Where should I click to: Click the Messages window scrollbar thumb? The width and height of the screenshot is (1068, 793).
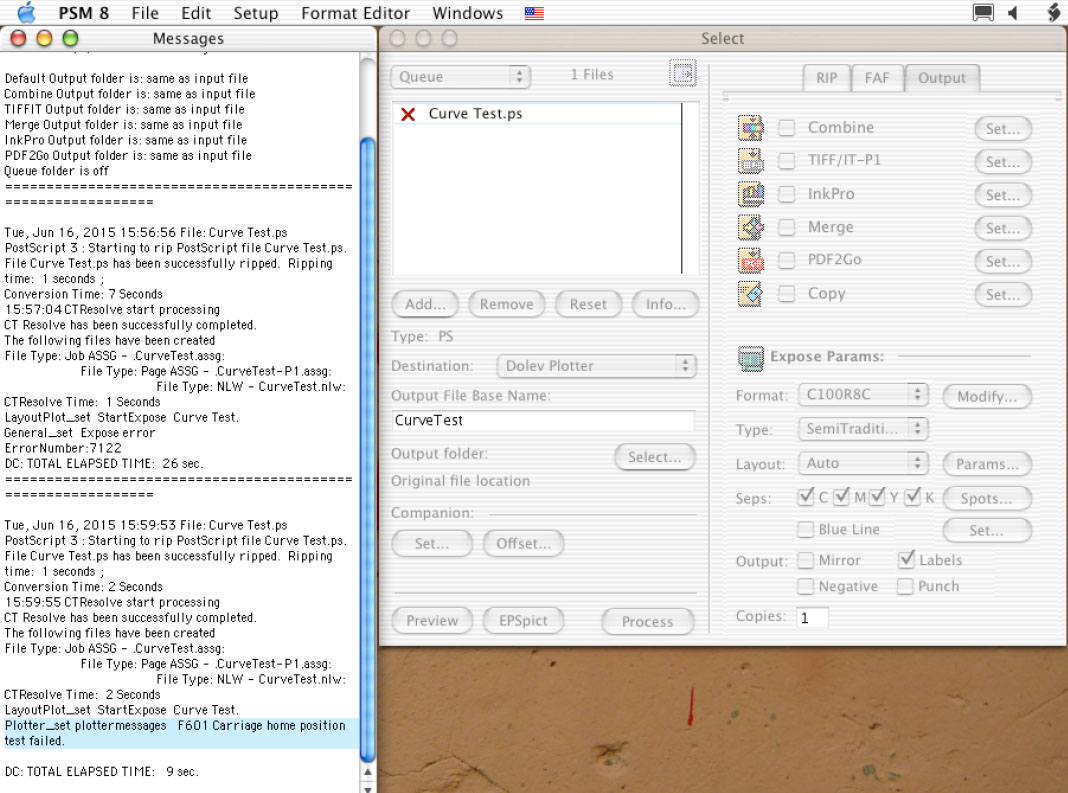(x=368, y=450)
